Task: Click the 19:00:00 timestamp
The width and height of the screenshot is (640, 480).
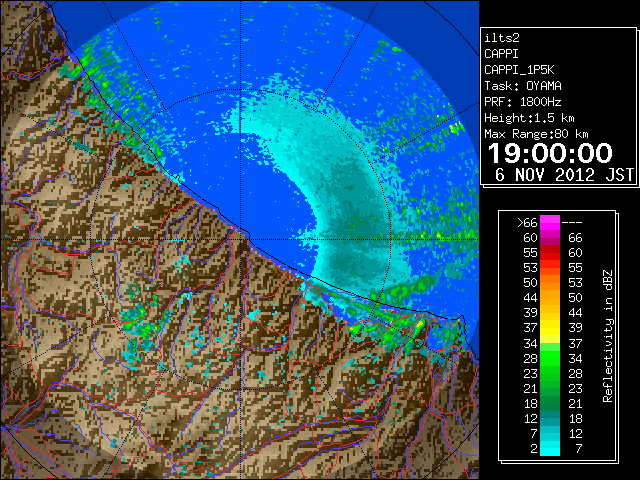Action: pyautogui.click(x=550, y=153)
